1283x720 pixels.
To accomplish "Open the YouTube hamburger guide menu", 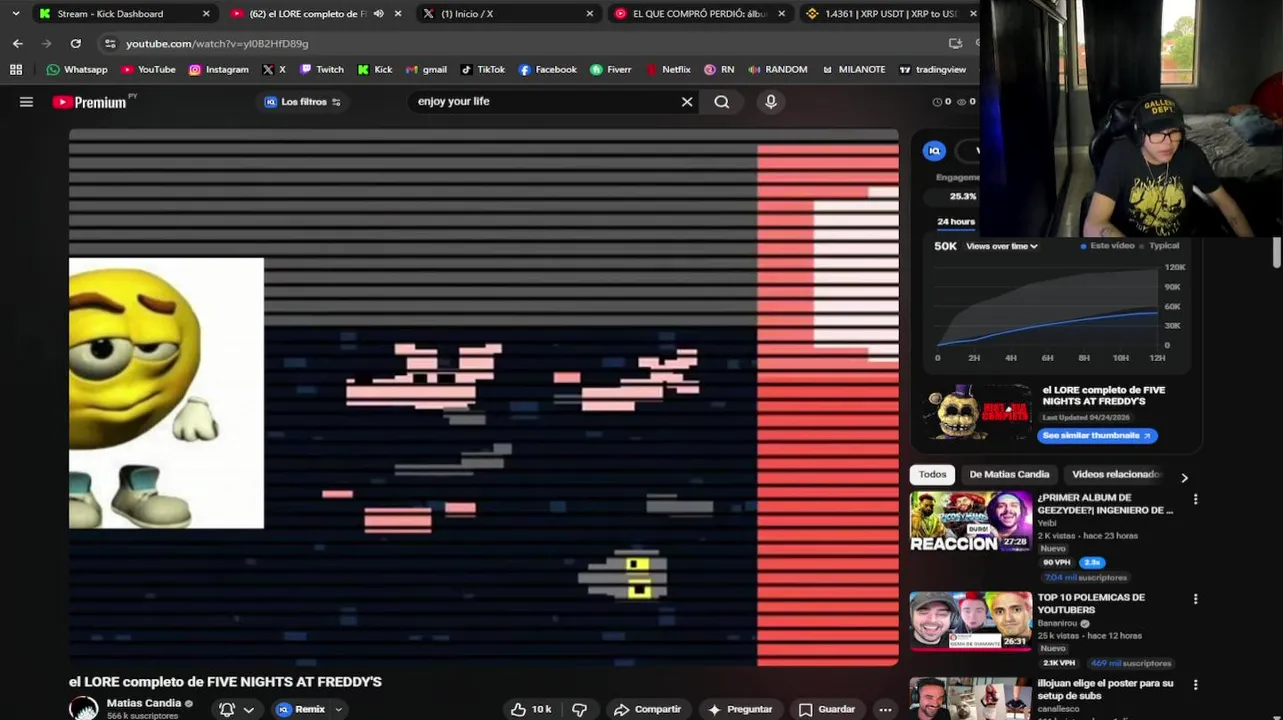I will pos(27,102).
